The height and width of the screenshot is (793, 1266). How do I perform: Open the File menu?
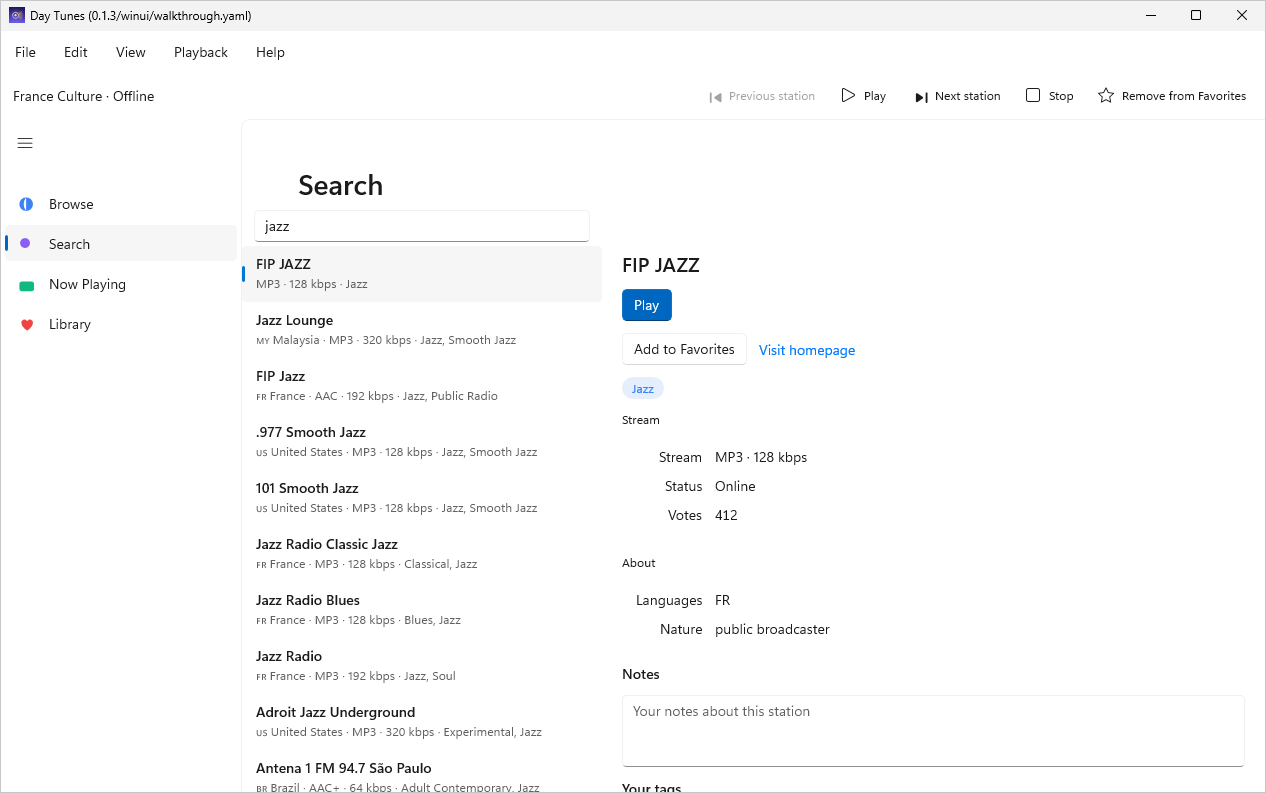click(25, 52)
